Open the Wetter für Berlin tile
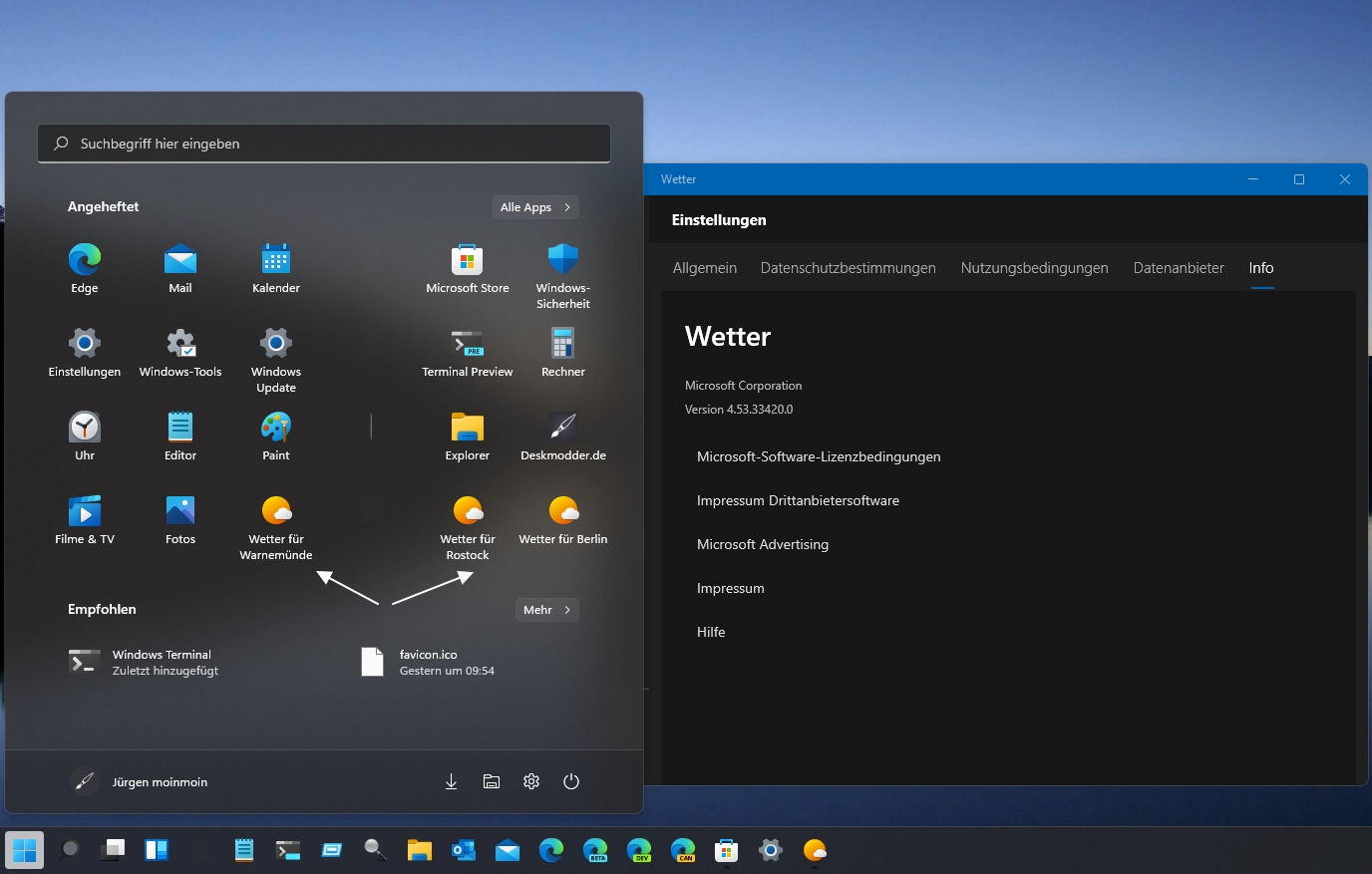 click(563, 520)
